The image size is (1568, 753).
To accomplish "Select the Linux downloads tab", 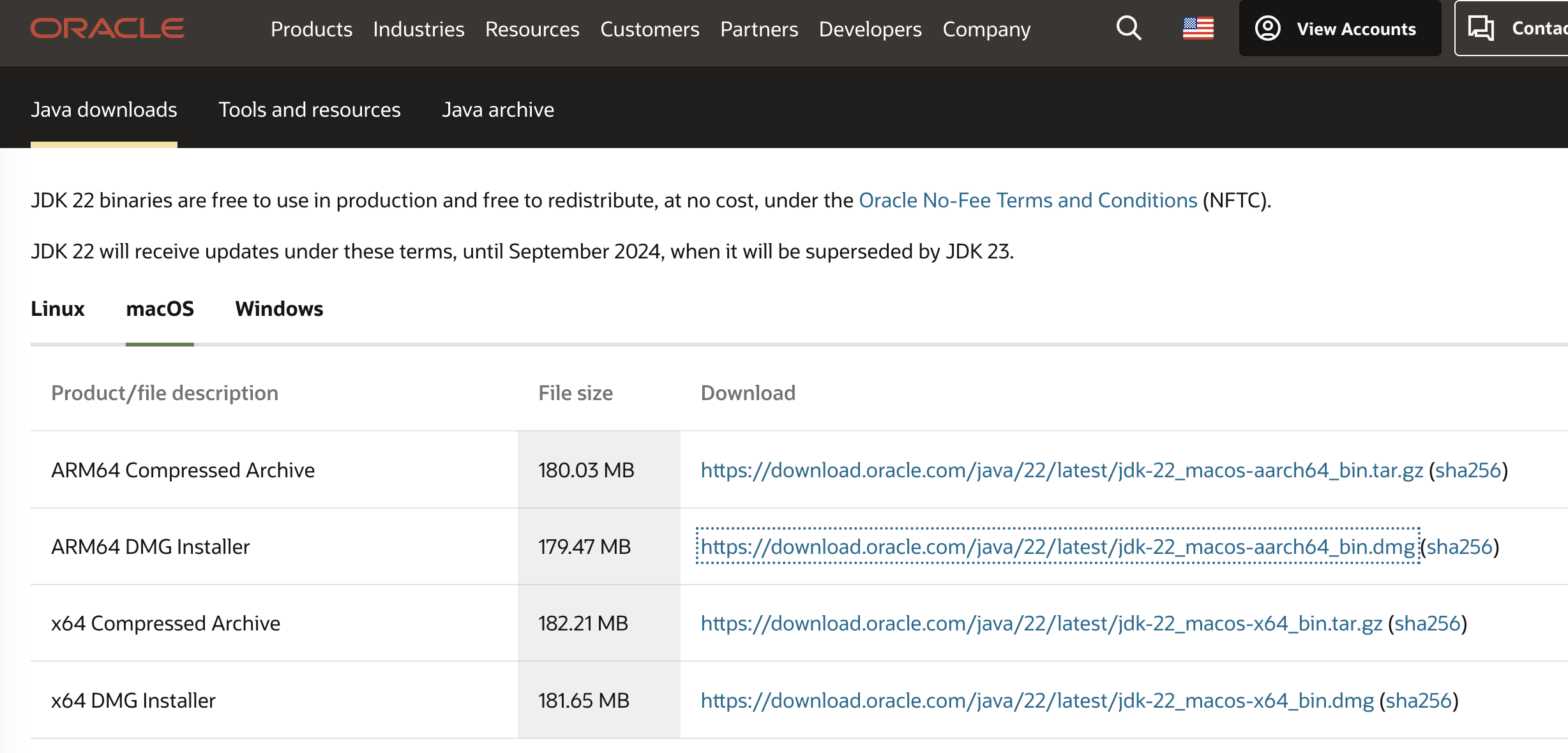I will coord(57,309).
